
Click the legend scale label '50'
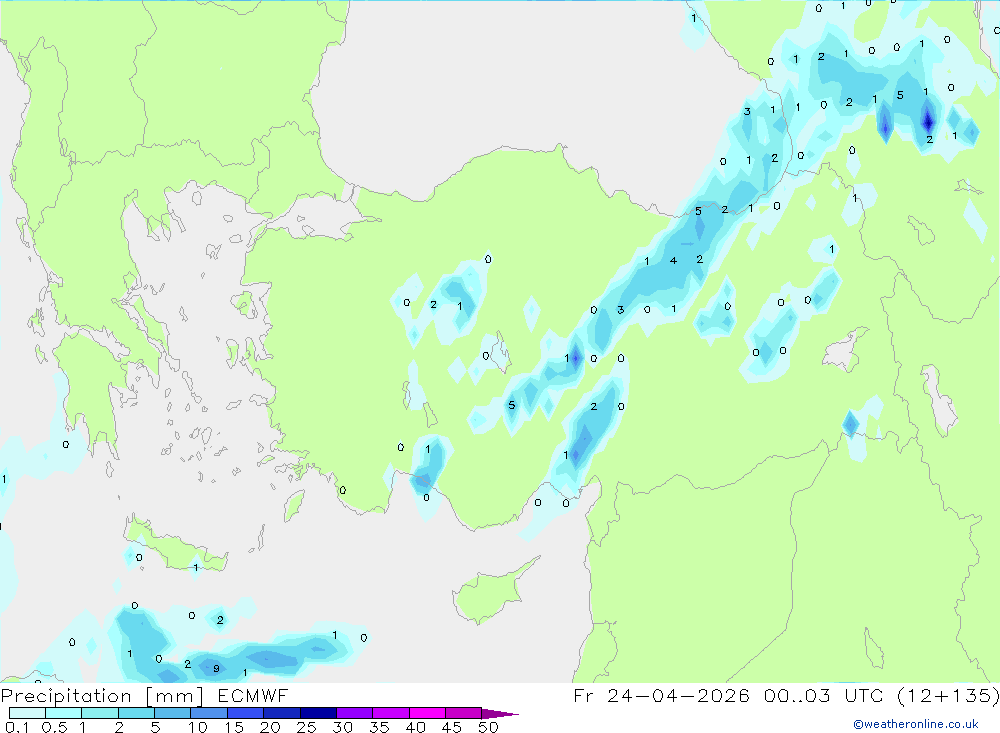pyautogui.click(x=489, y=727)
